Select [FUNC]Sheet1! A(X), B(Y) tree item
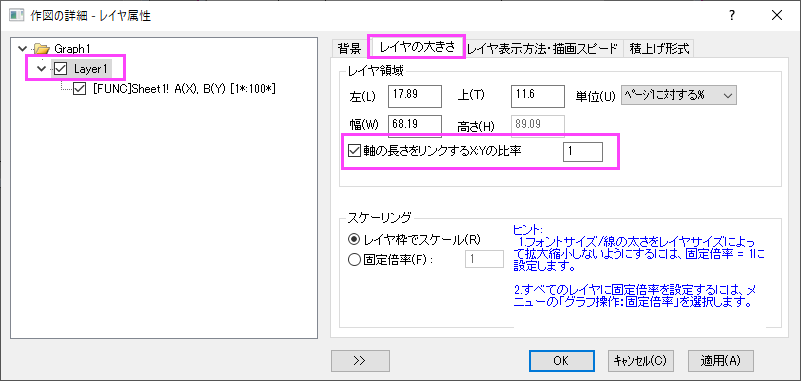 184,89
